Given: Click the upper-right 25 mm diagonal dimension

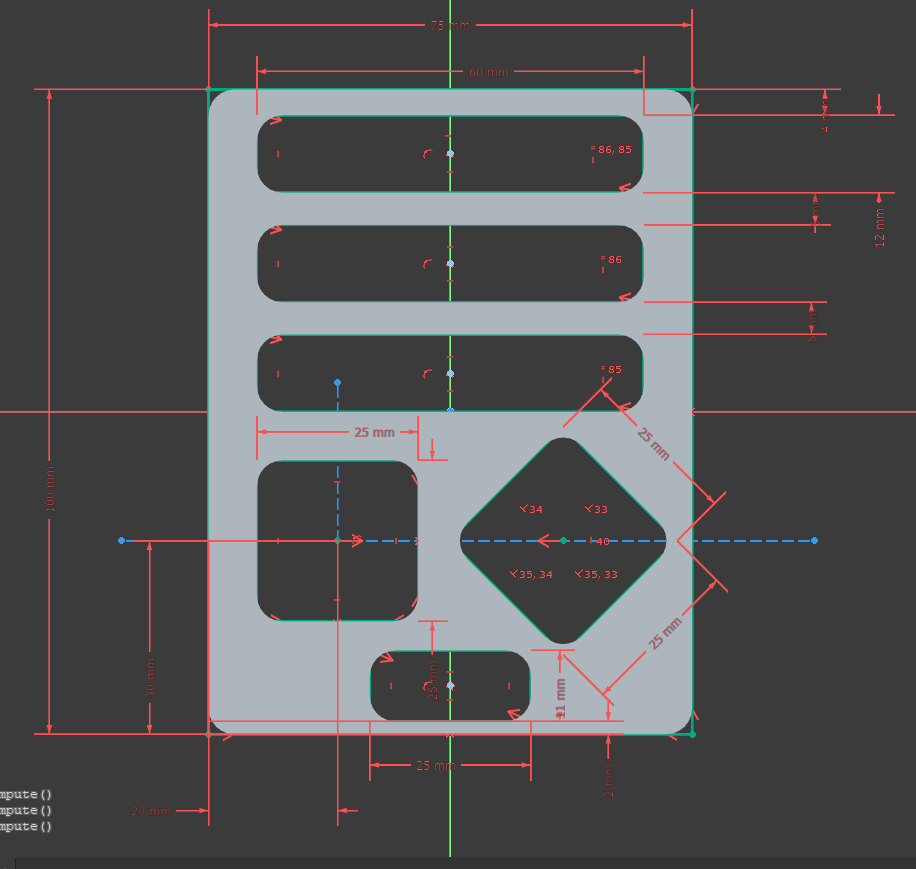Looking at the screenshot, I should (653, 443).
